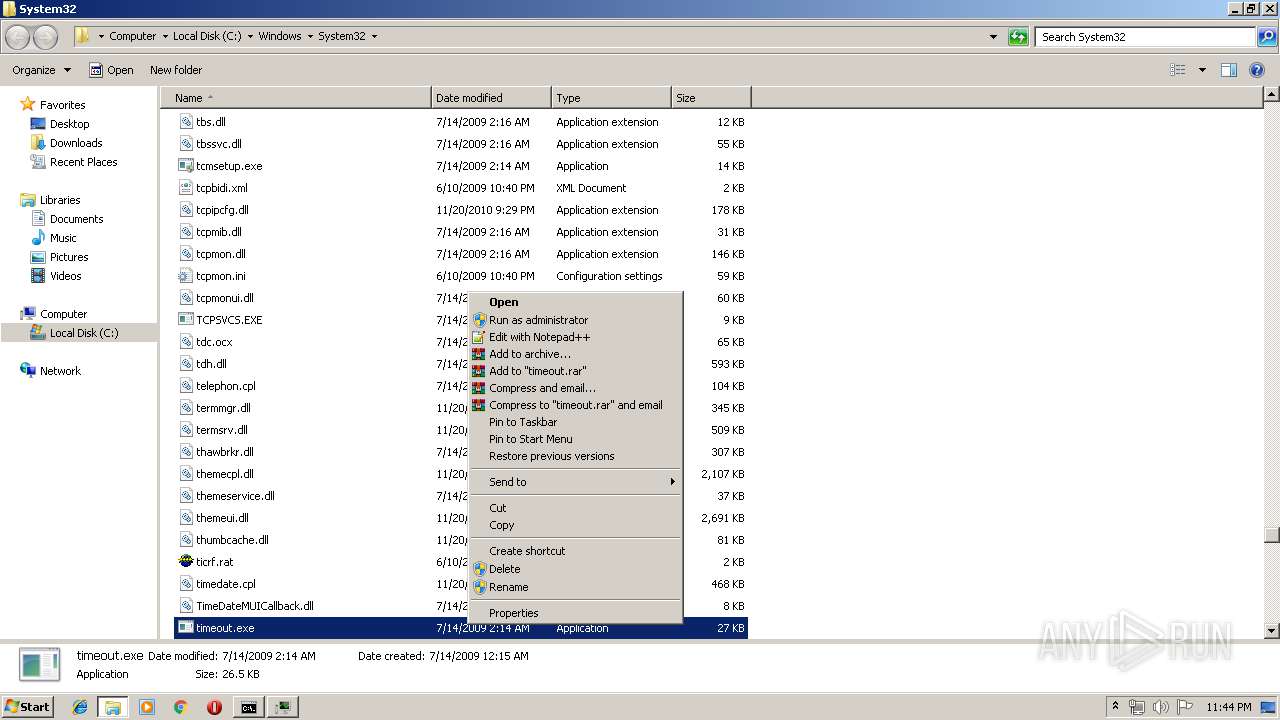Screen dimensions: 1280x720
Task: Click the timeout.exe icon in the file list
Action: pyautogui.click(x=185, y=628)
